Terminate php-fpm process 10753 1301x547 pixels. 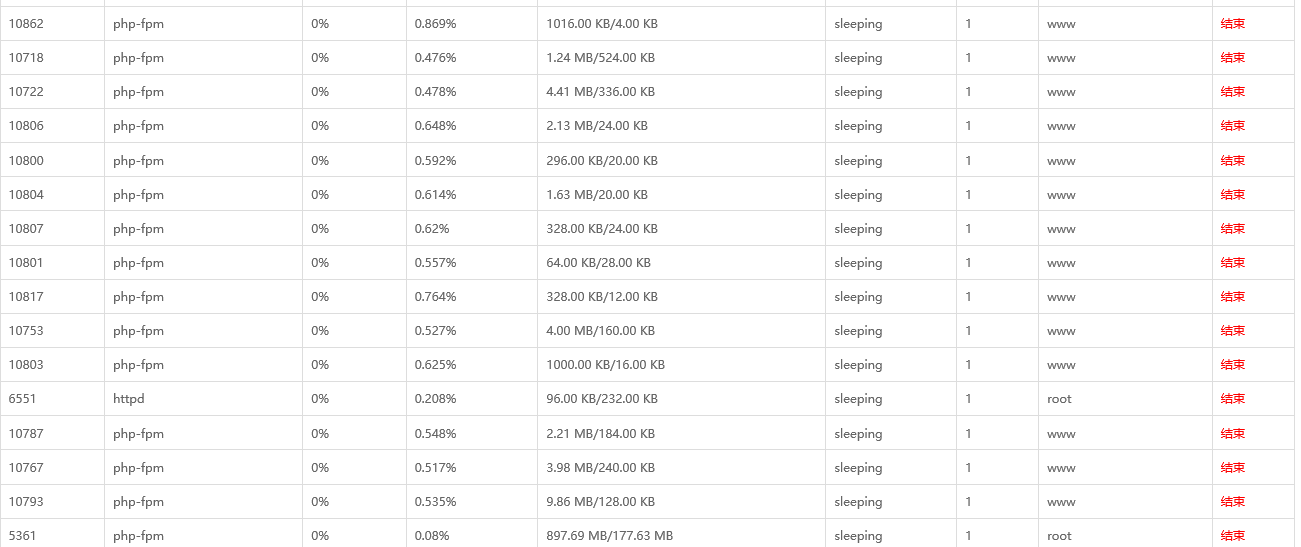(1232, 331)
